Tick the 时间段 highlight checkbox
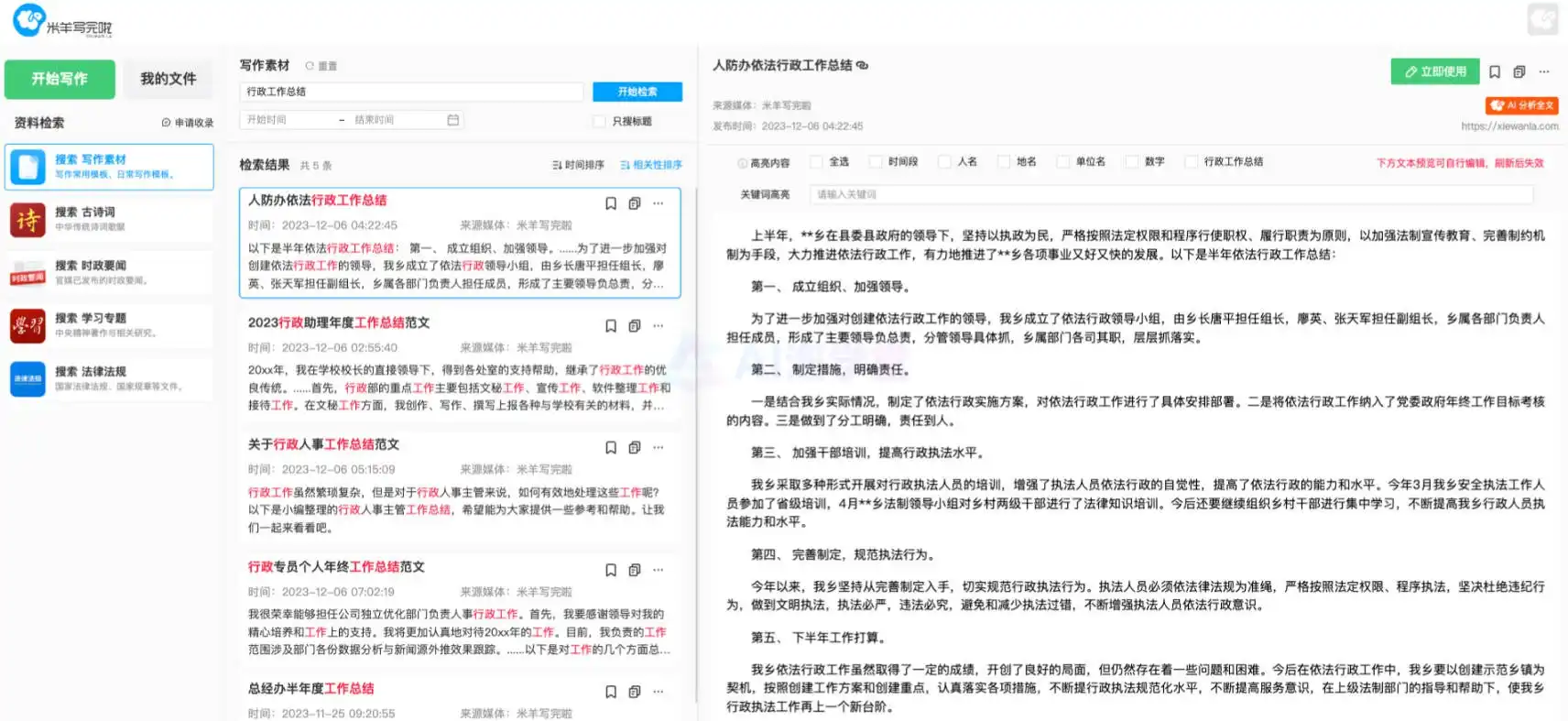 [x=875, y=162]
